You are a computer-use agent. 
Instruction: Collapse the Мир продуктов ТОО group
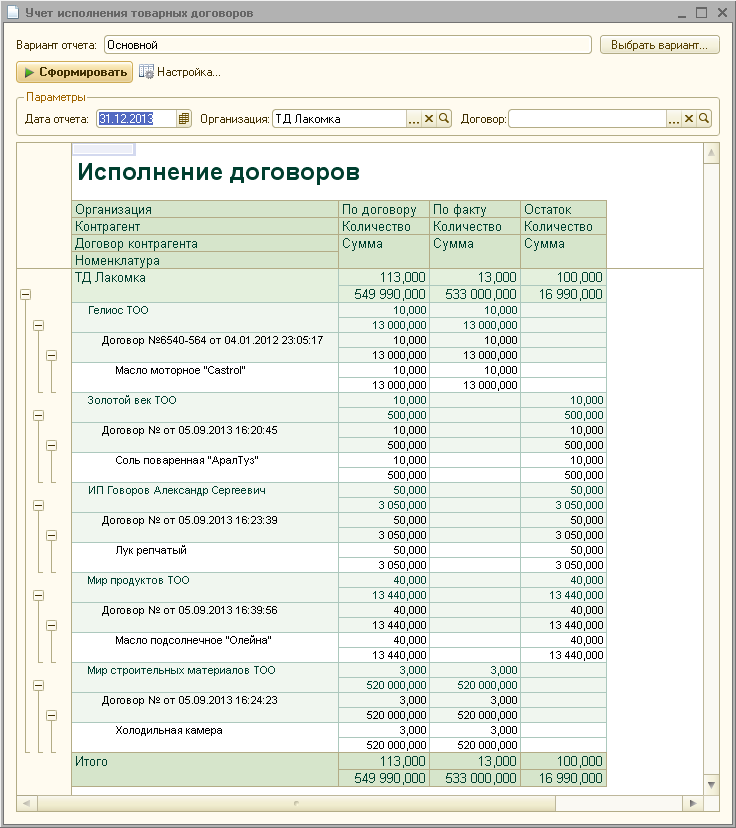click(x=39, y=596)
